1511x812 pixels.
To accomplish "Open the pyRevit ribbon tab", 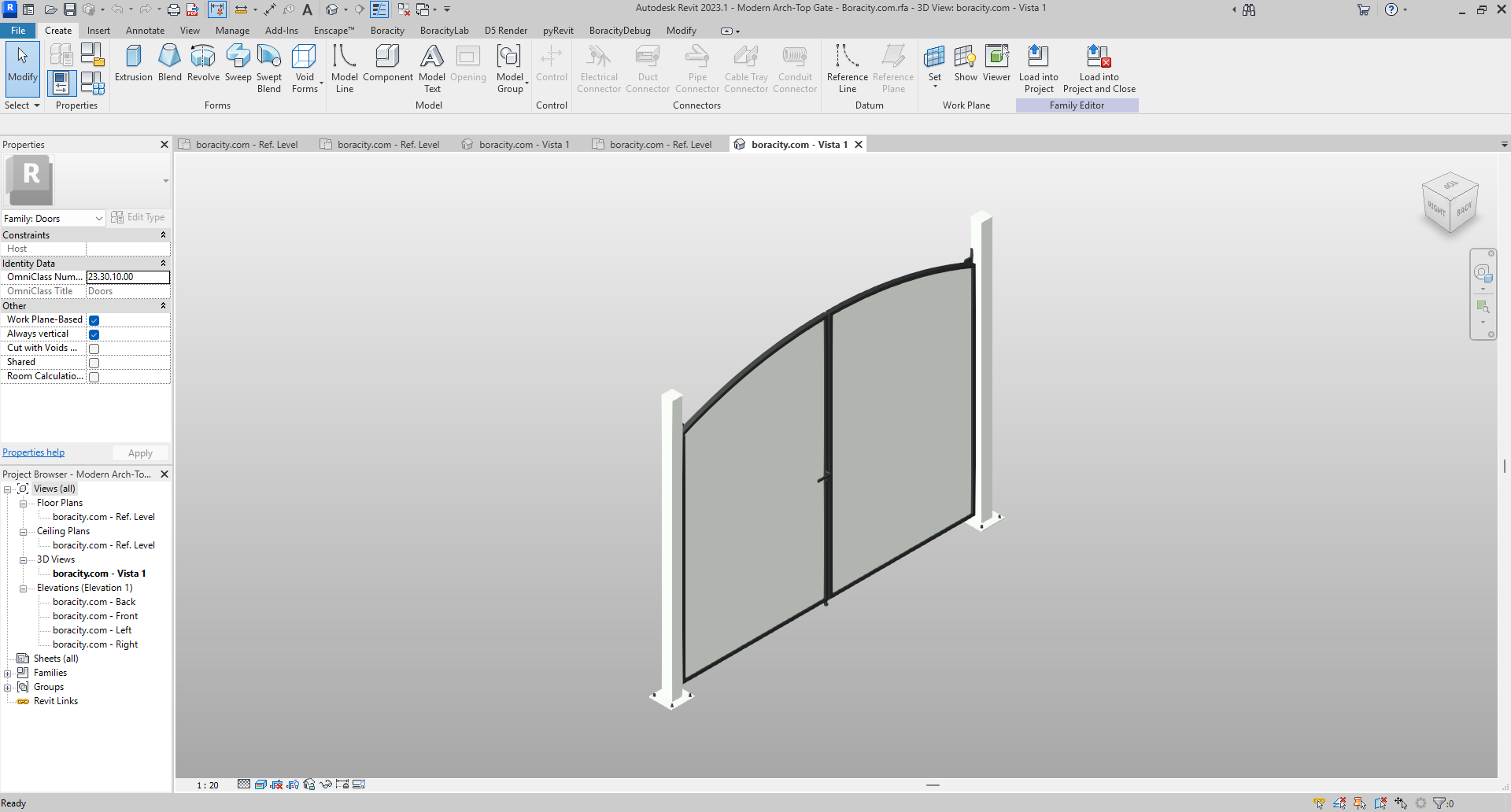I will click(x=558, y=31).
